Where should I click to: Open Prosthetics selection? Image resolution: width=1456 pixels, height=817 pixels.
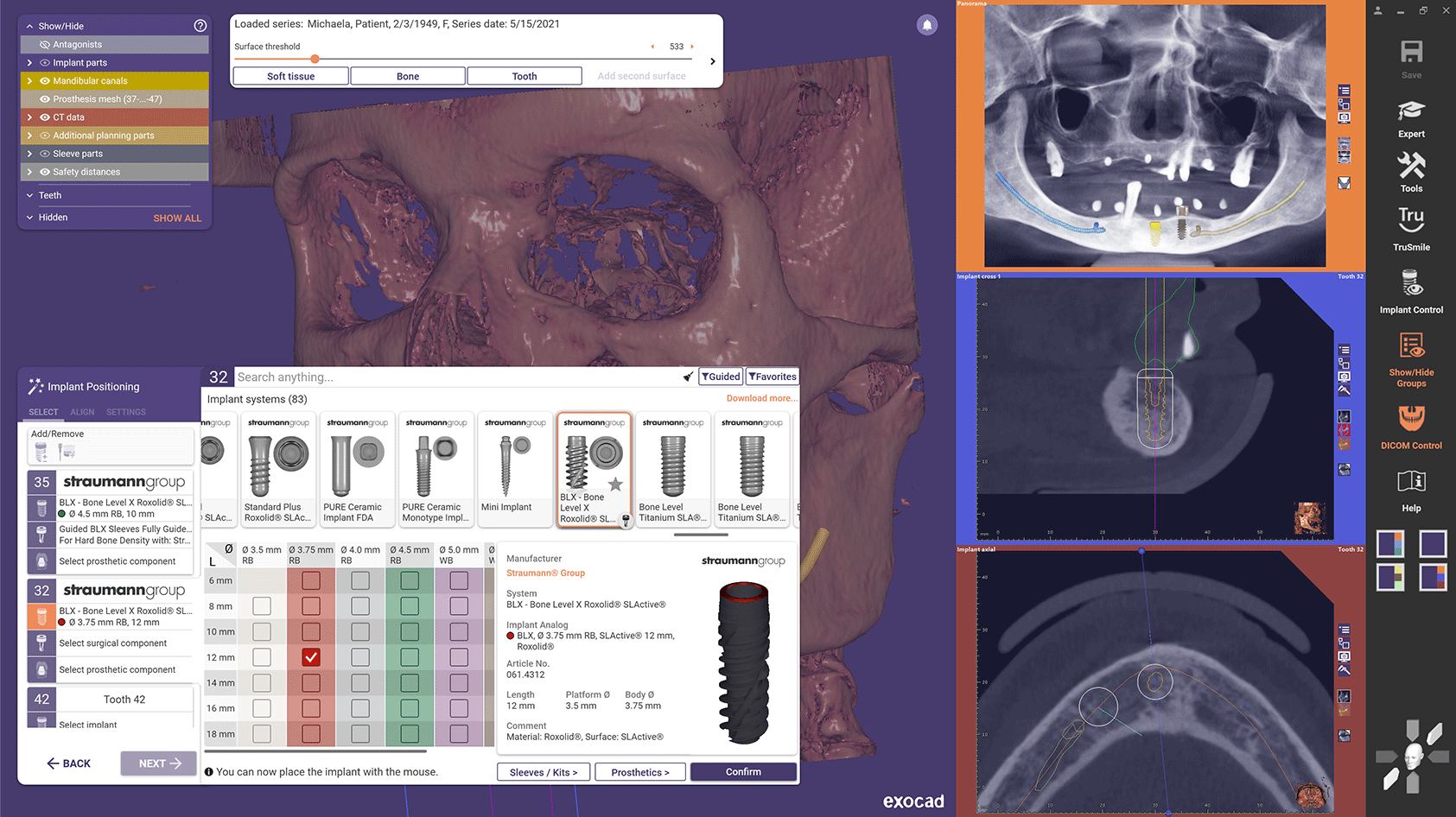point(640,772)
